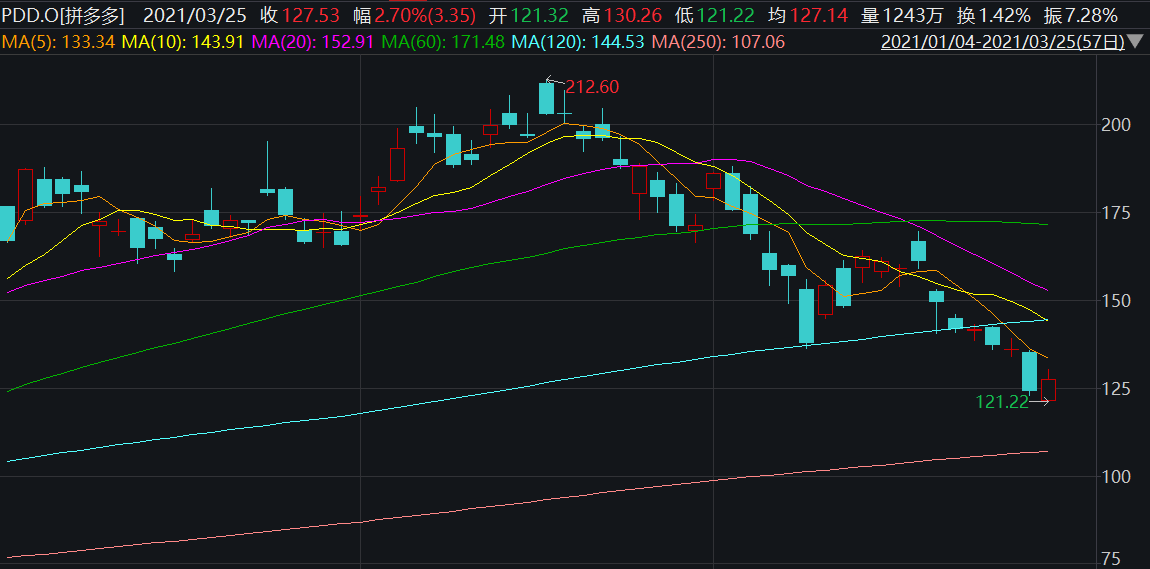Click the 121.22 low price marker
The image size is (1150, 569).
coord(1001,401)
